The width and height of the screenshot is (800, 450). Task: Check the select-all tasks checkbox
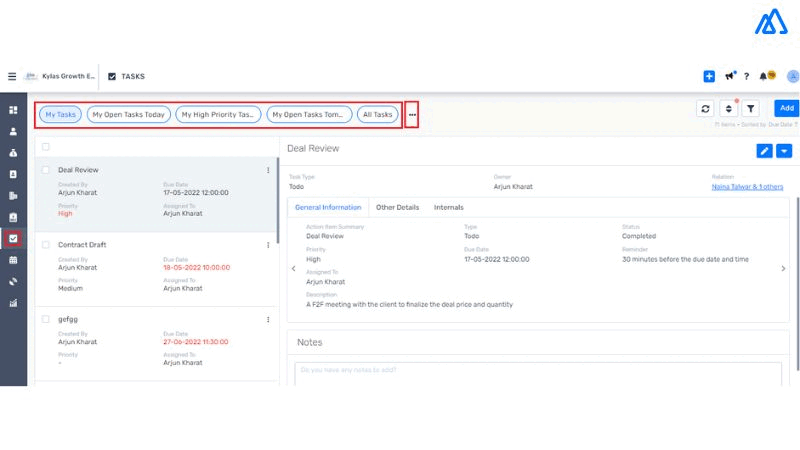[x=46, y=146]
